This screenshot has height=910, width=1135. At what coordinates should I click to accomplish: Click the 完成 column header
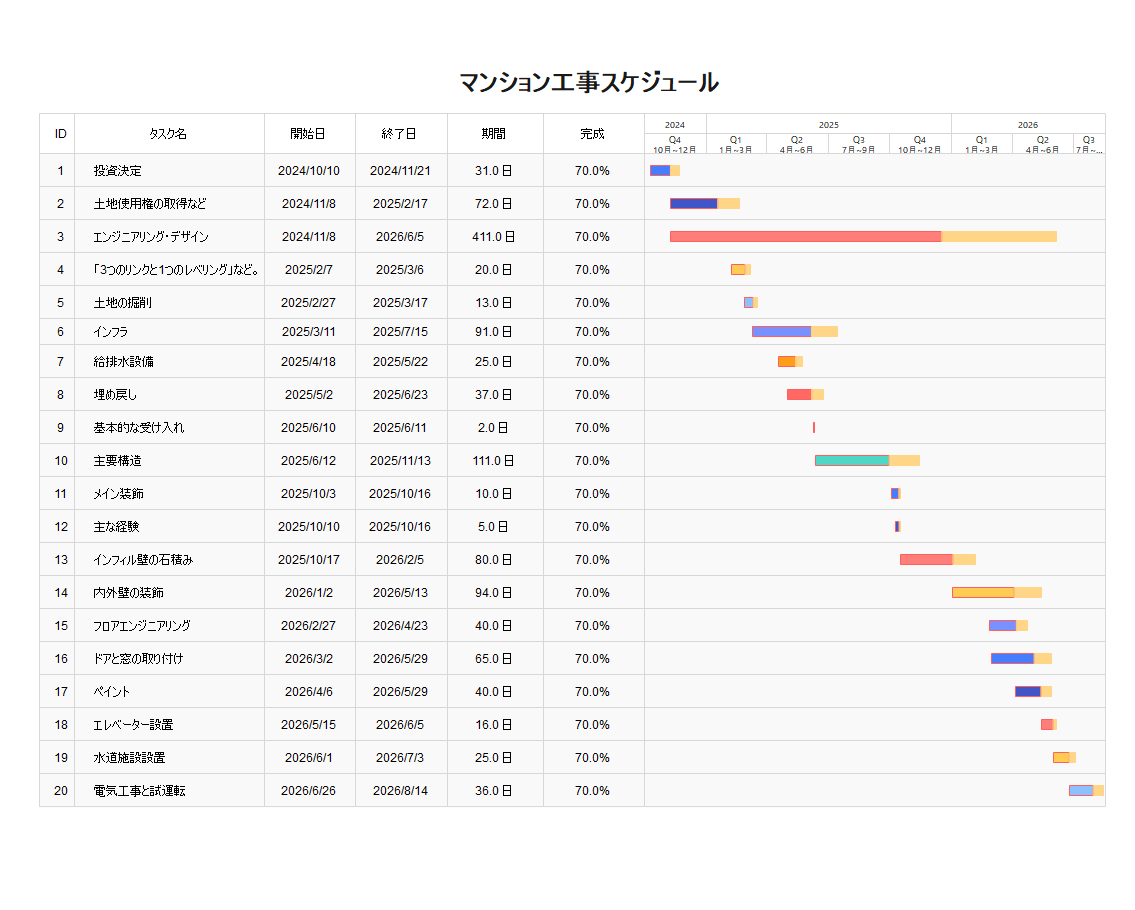[592, 134]
